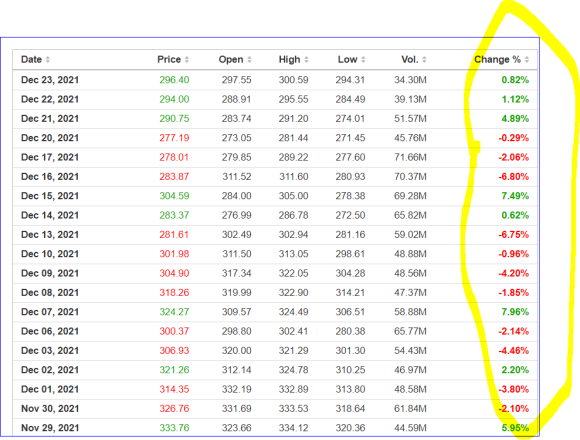Click the change value 7.49%

tap(515, 196)
